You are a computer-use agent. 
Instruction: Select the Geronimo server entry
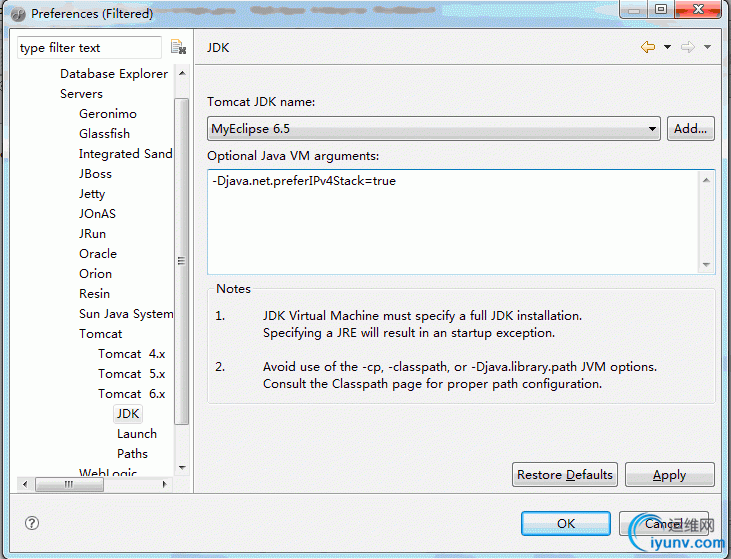coord(108,114)
